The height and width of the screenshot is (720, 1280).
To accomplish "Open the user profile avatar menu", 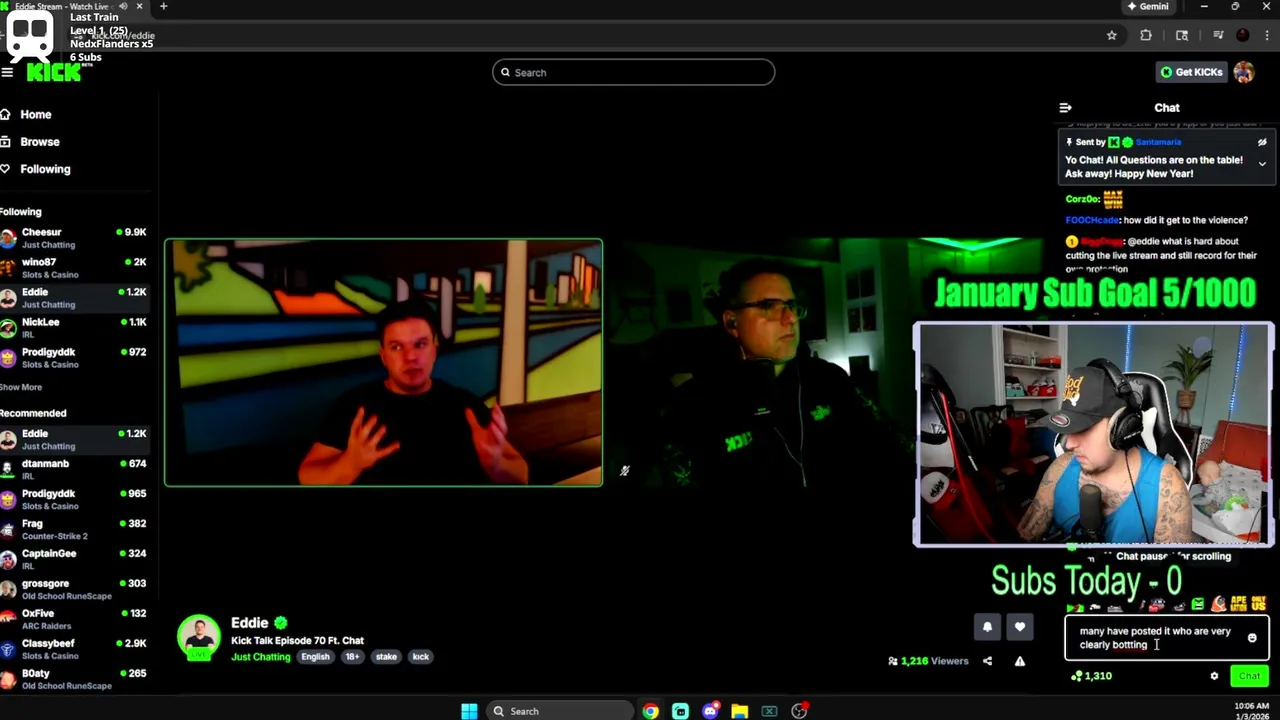I will tap(1244, 72).
